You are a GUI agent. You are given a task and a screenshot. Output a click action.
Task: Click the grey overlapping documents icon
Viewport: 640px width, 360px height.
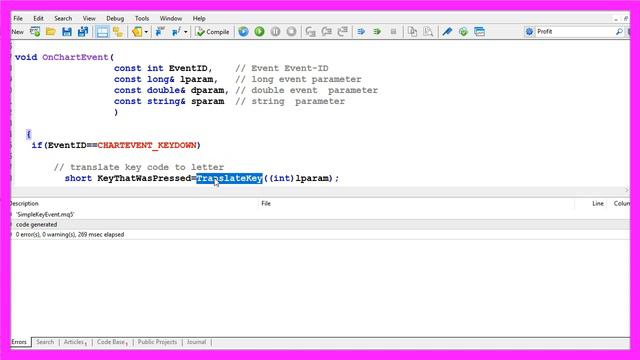pyautogui.click(x=412, y=31)
